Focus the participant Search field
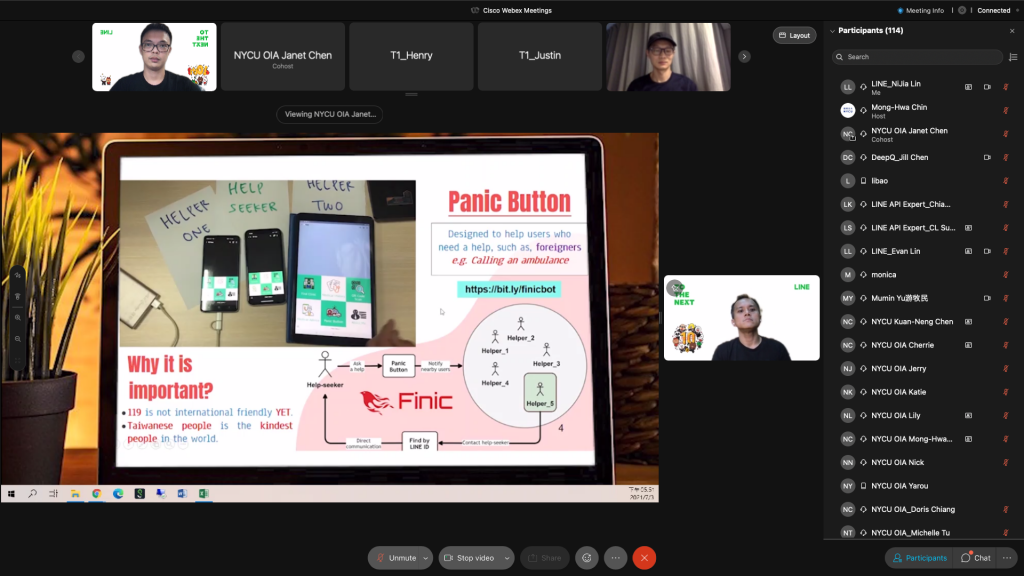This screenshot has width=1024, height=576. point(918,57)
